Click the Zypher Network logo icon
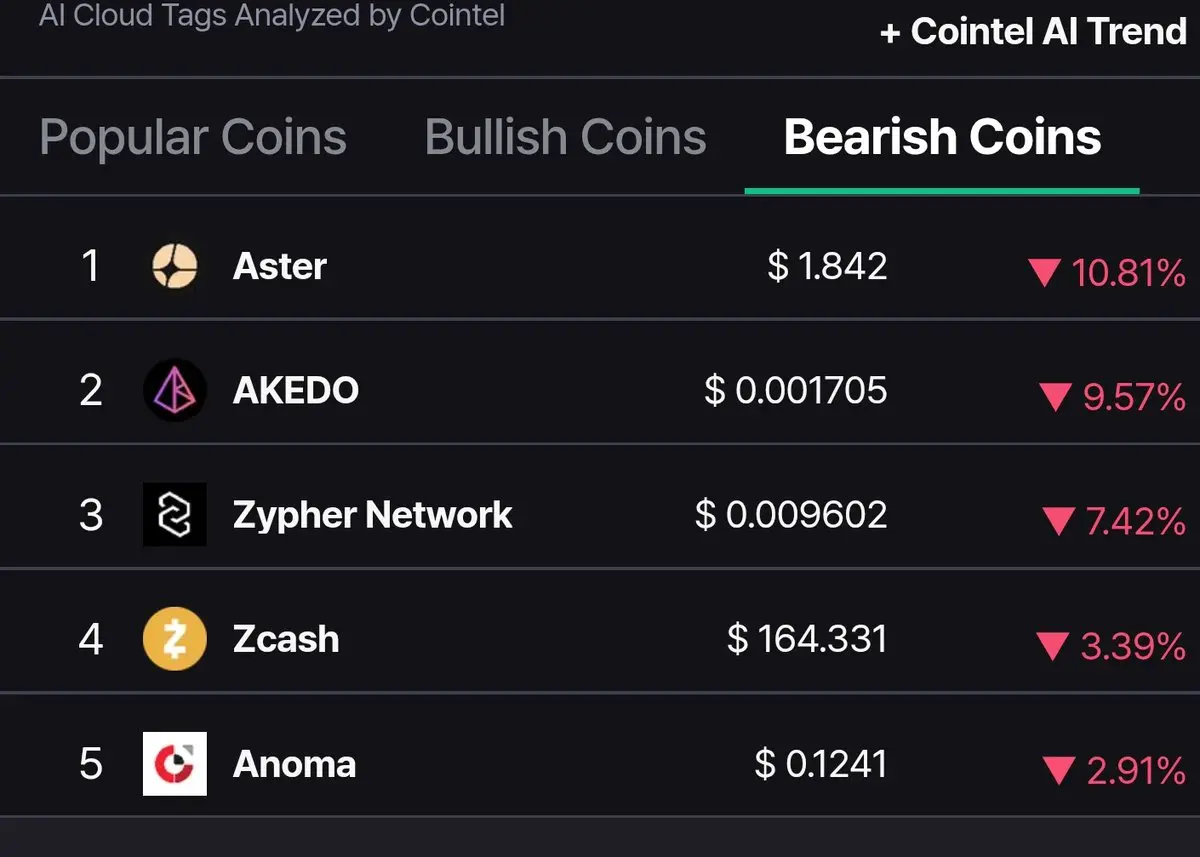This screenshot has width=1200, height=857. [175, 515]
